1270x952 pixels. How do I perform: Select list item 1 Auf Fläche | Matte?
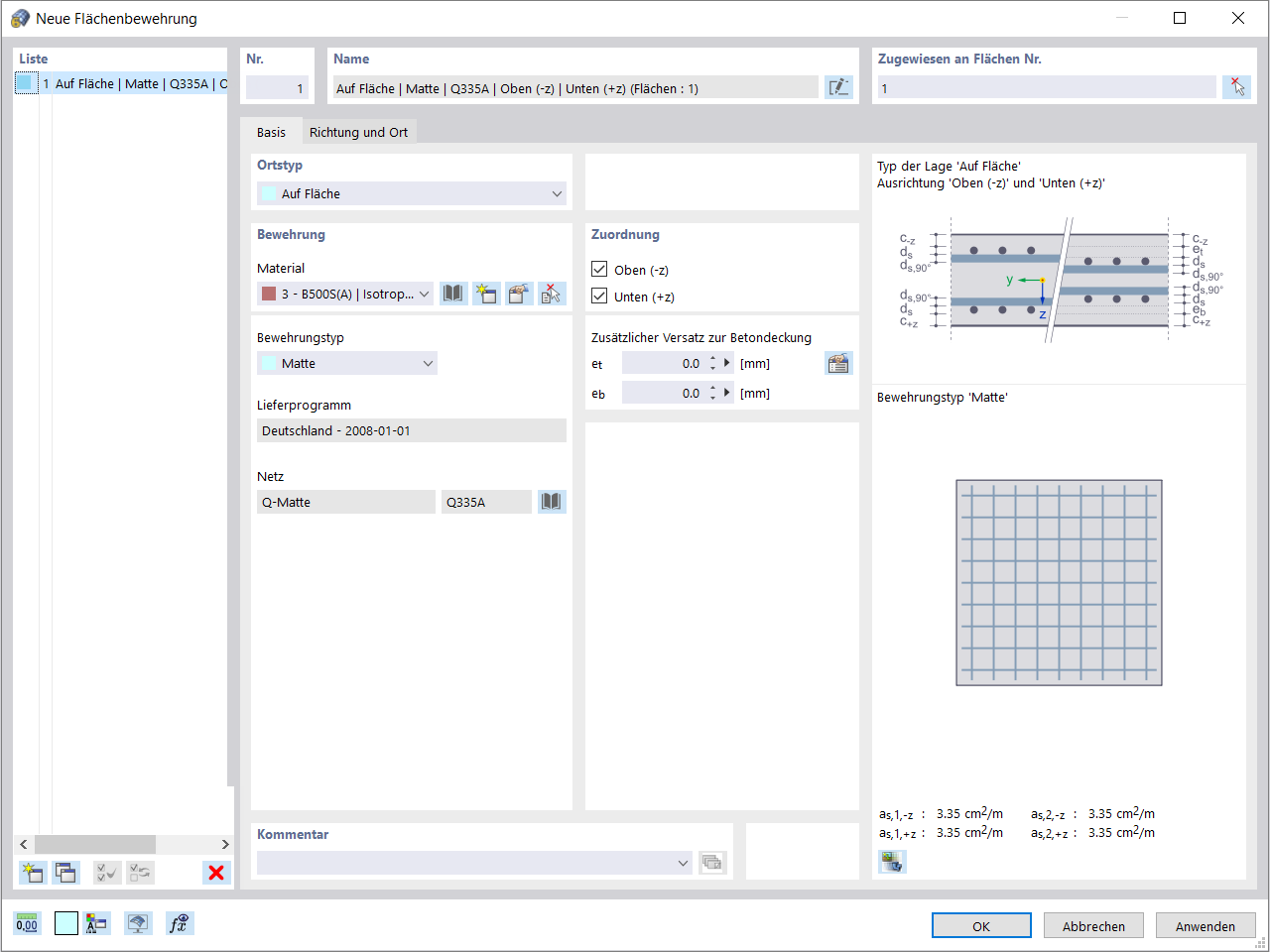(121, 83)
